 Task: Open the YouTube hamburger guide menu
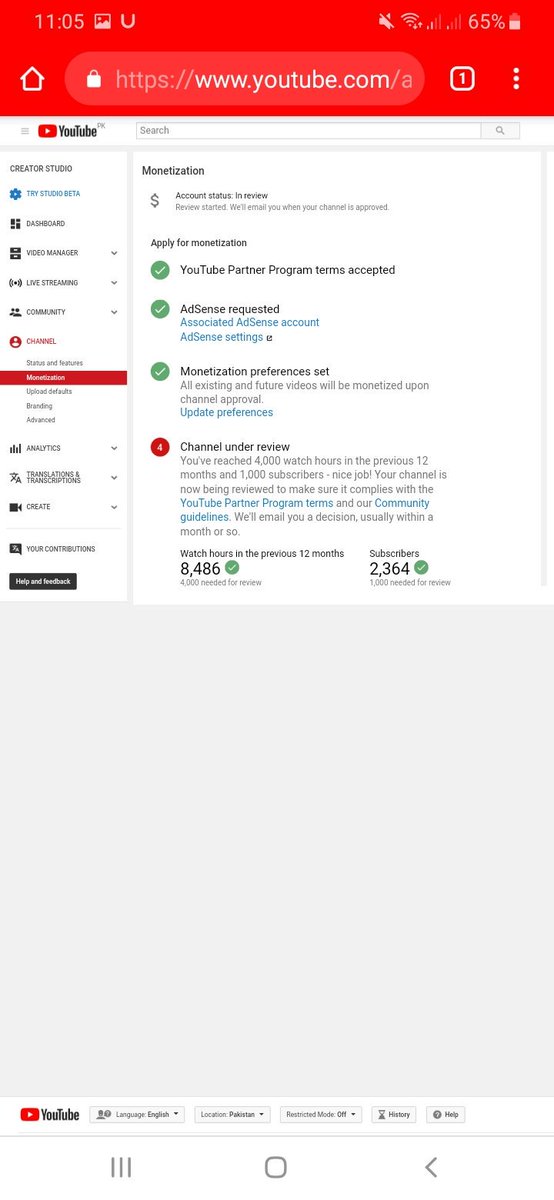25,131
